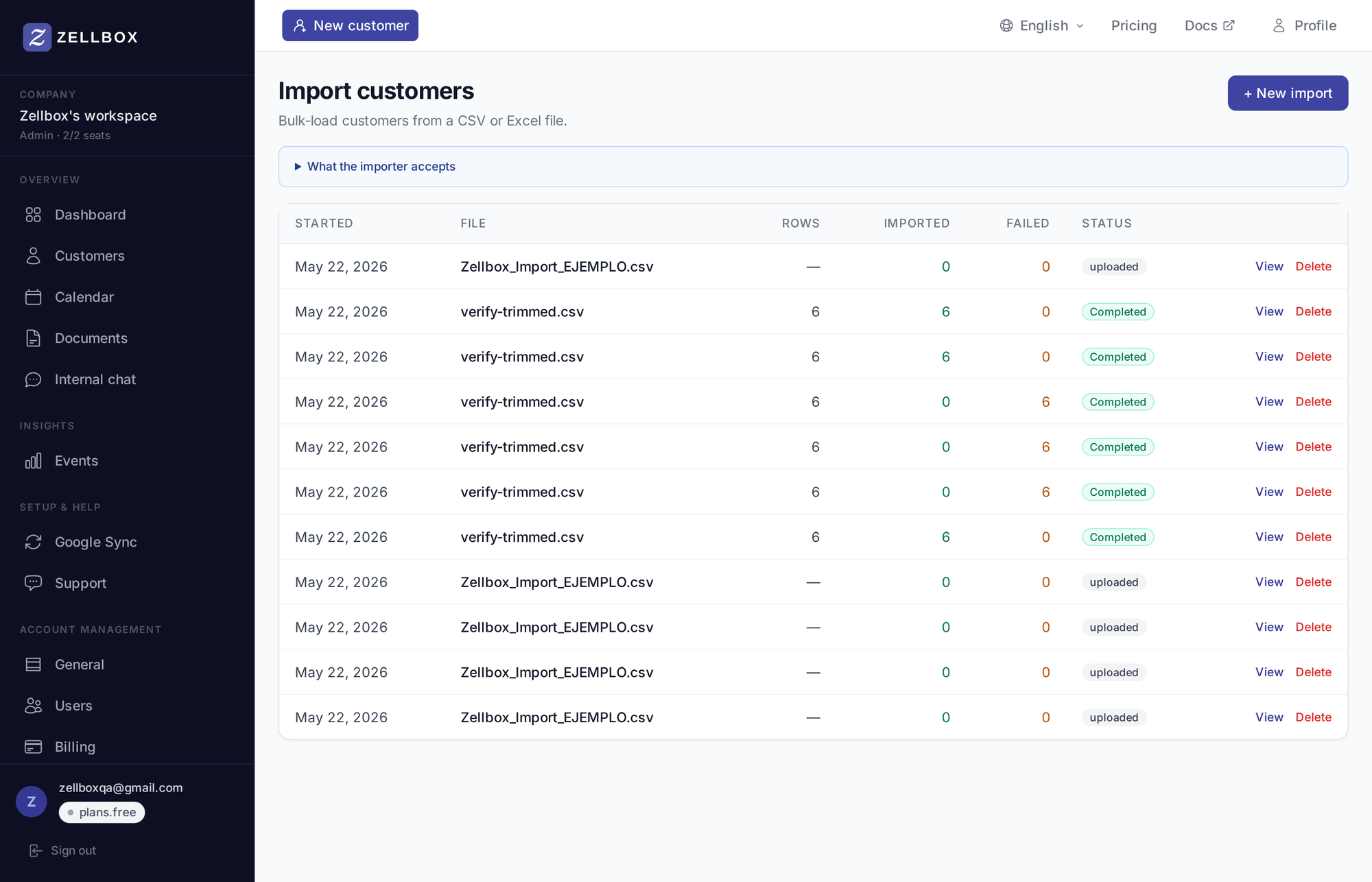1372x882 pixels.
Task: Click the ROWS column header
Action: (x=801, y=224)
